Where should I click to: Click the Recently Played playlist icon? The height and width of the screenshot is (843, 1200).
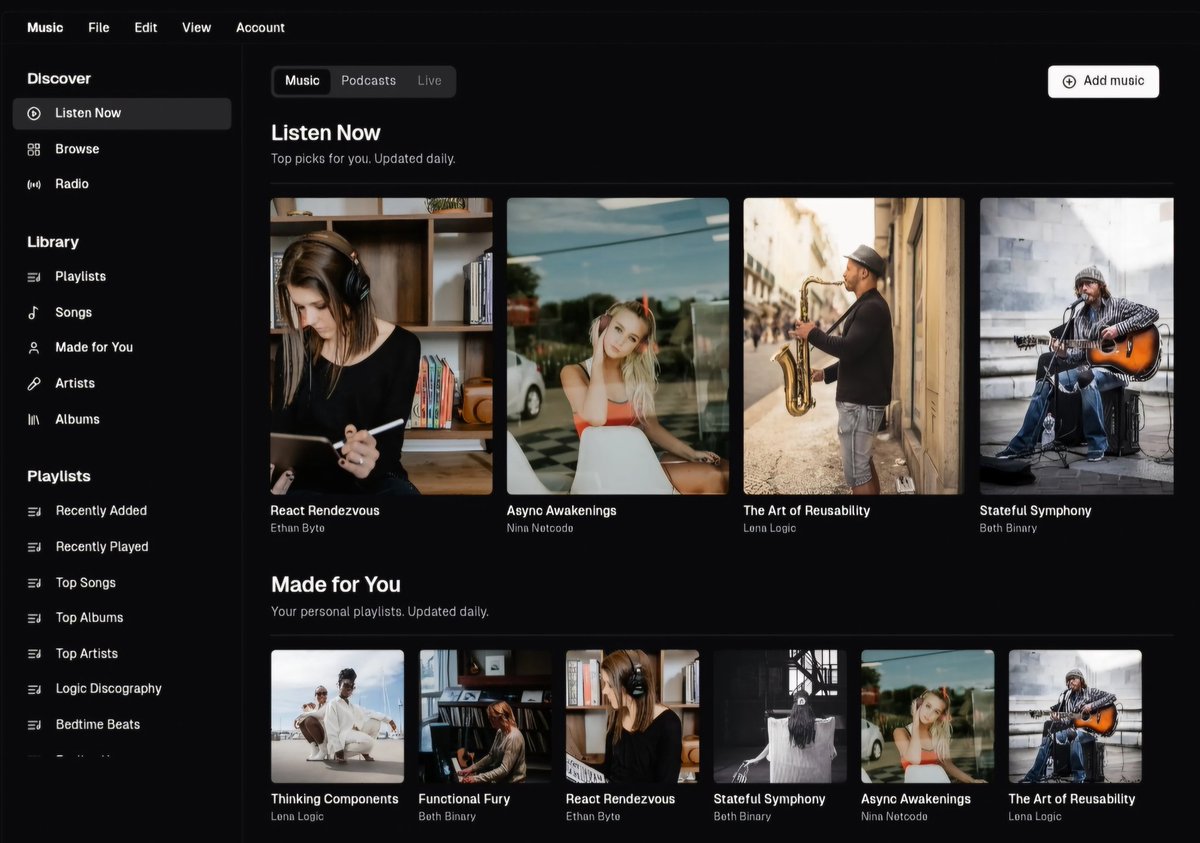34,547
